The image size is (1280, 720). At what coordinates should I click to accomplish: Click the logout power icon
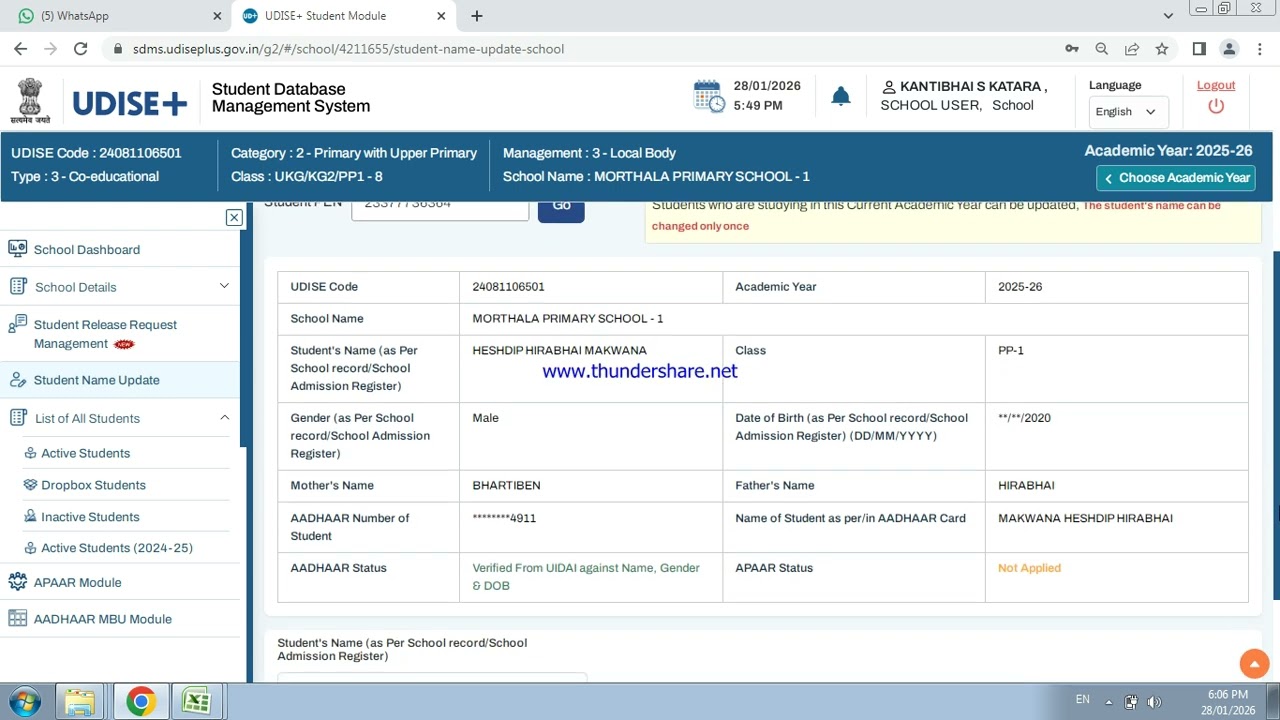tap(1216, 106)
